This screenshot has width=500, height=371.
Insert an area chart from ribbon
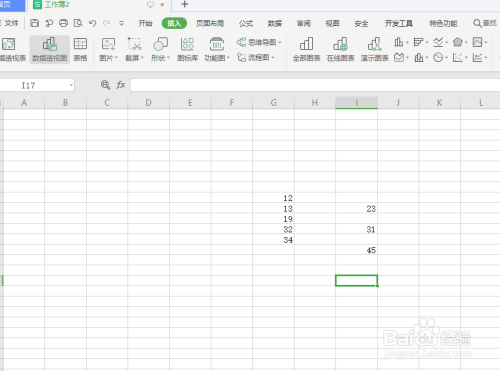[399, 58]
